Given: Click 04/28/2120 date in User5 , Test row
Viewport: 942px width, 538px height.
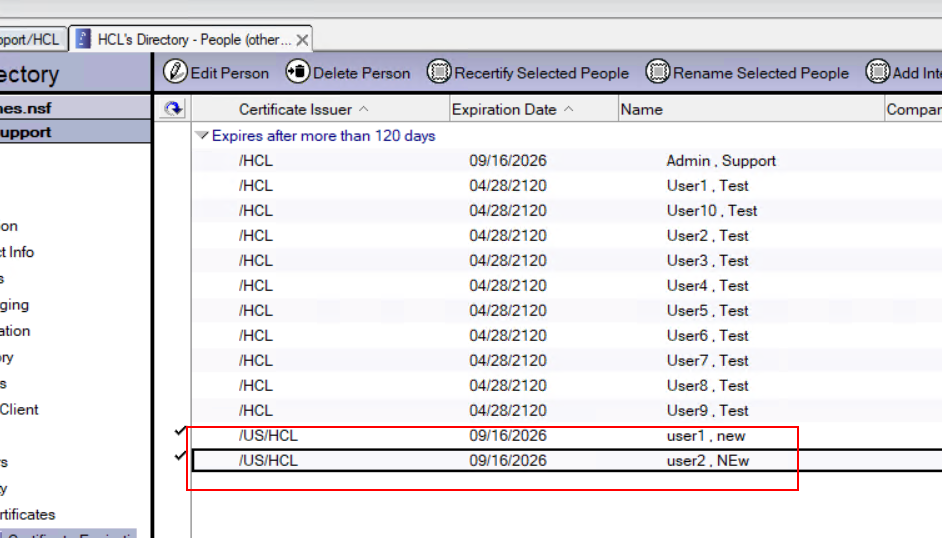Looking at the screenshot, I should pyautogui.click(x=508, y=310).
